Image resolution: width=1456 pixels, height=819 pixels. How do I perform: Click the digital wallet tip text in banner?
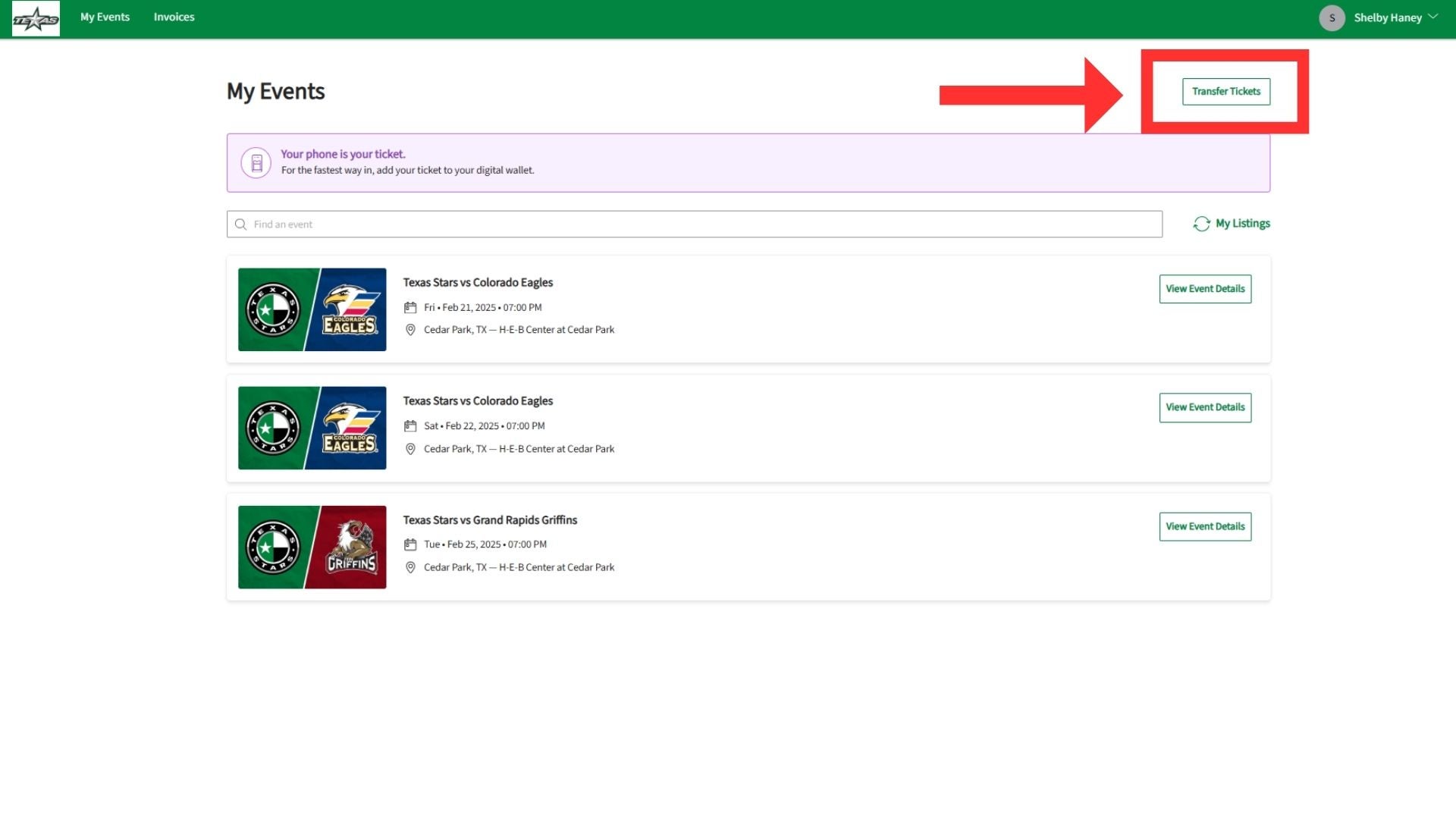[x=407, y=170]
